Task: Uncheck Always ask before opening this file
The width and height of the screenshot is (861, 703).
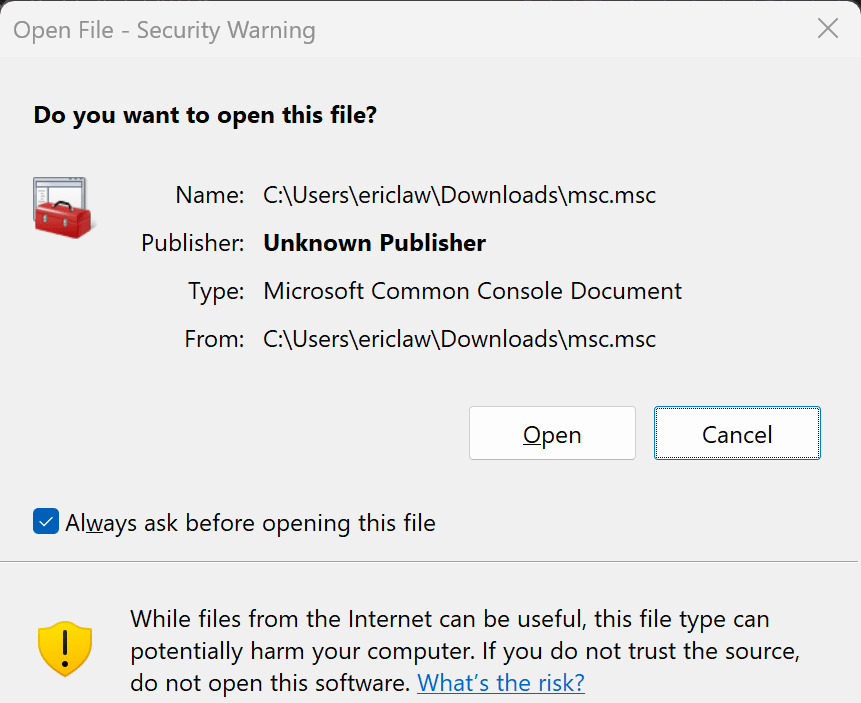Action: point(46,521)
